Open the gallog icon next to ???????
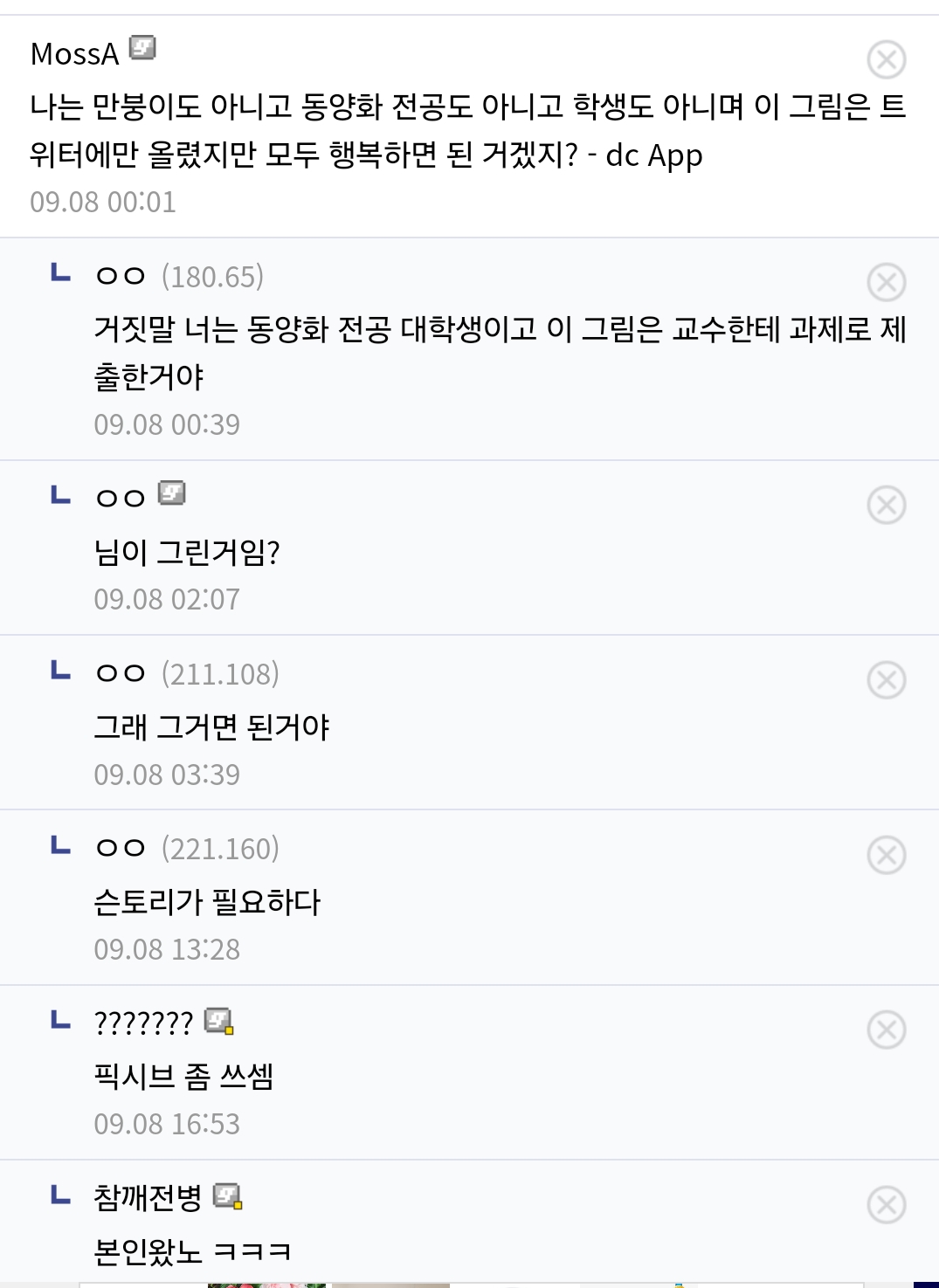939x1288 pixels. 218,1021
